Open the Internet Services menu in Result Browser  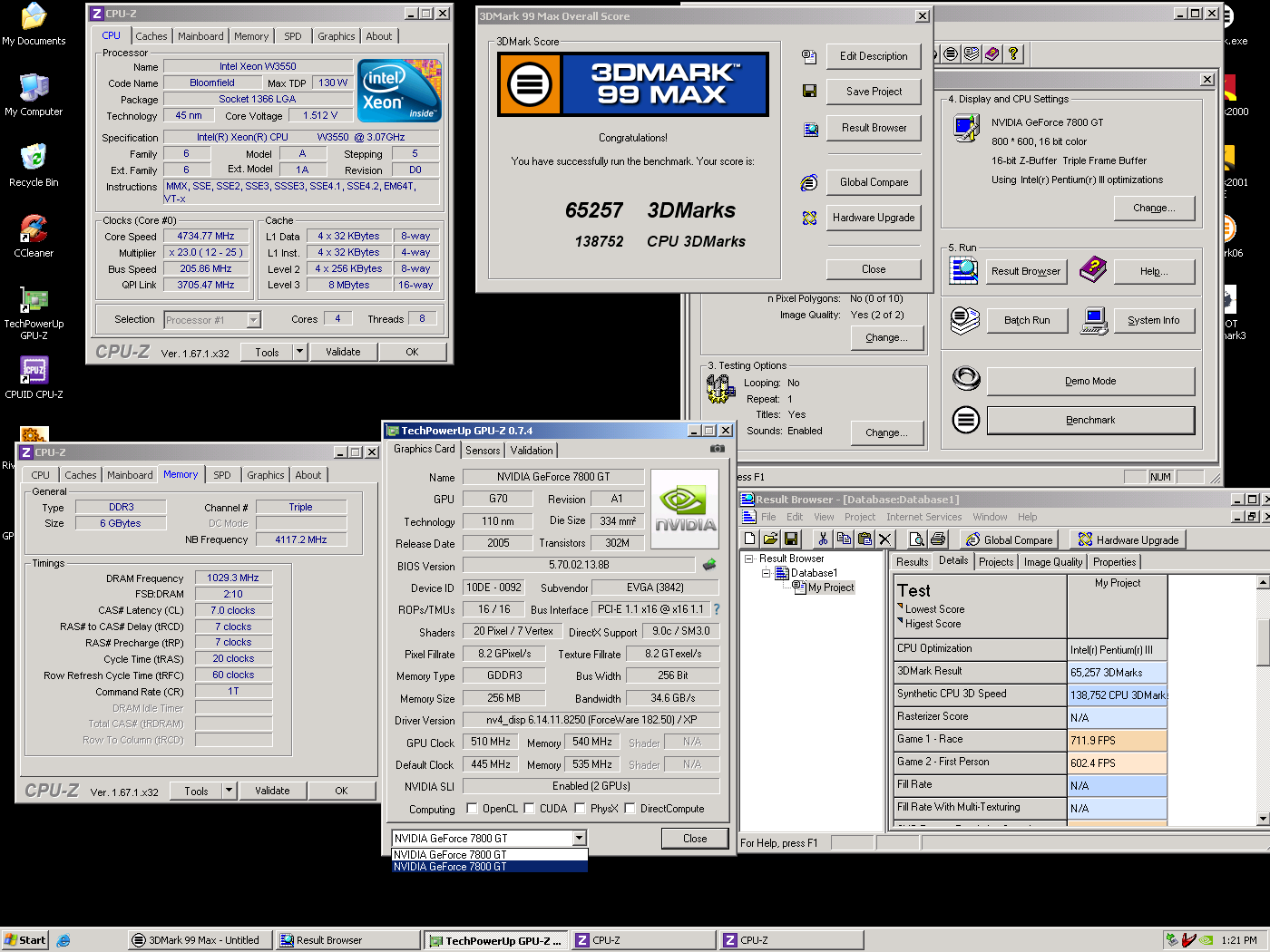click(923, 517)
